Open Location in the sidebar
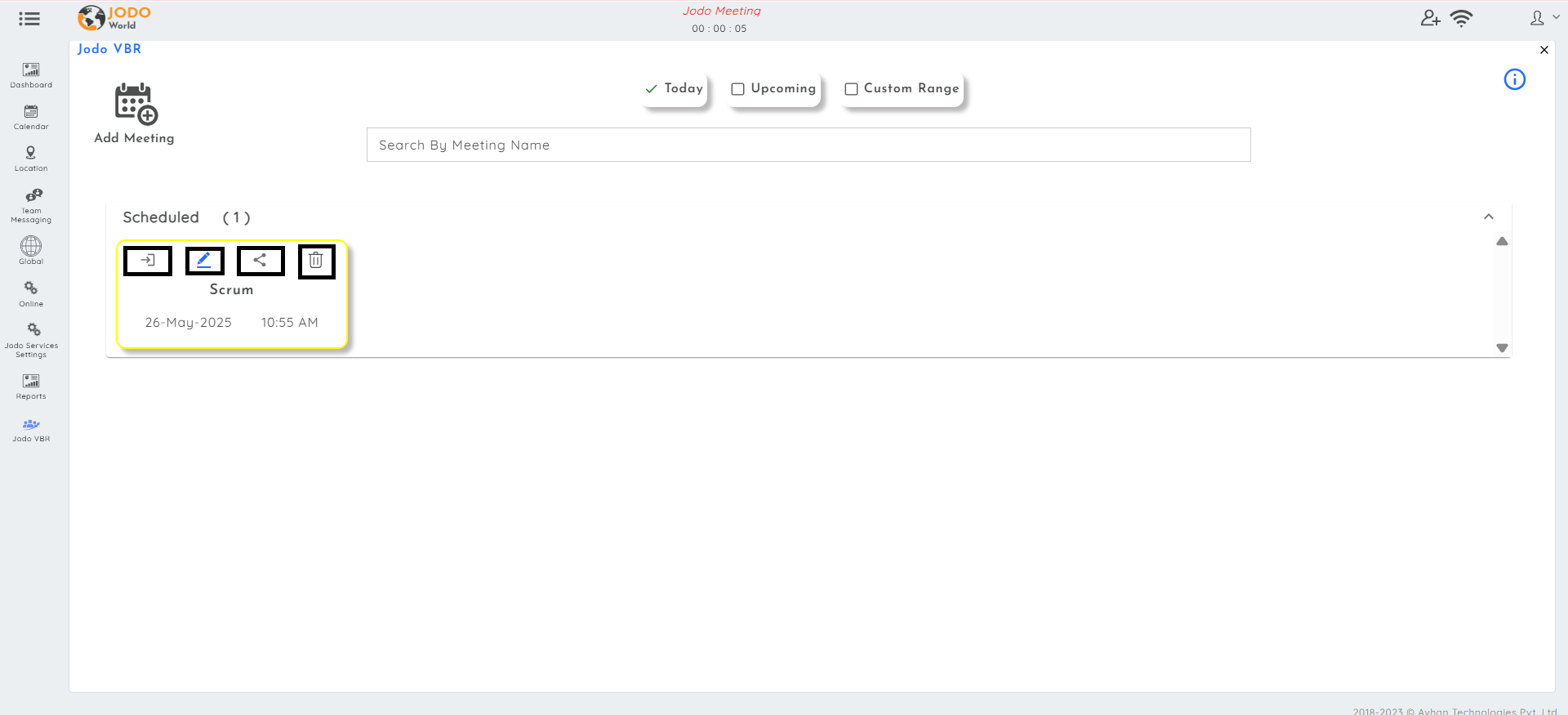1568x715 pixels. tap(31, 159)
